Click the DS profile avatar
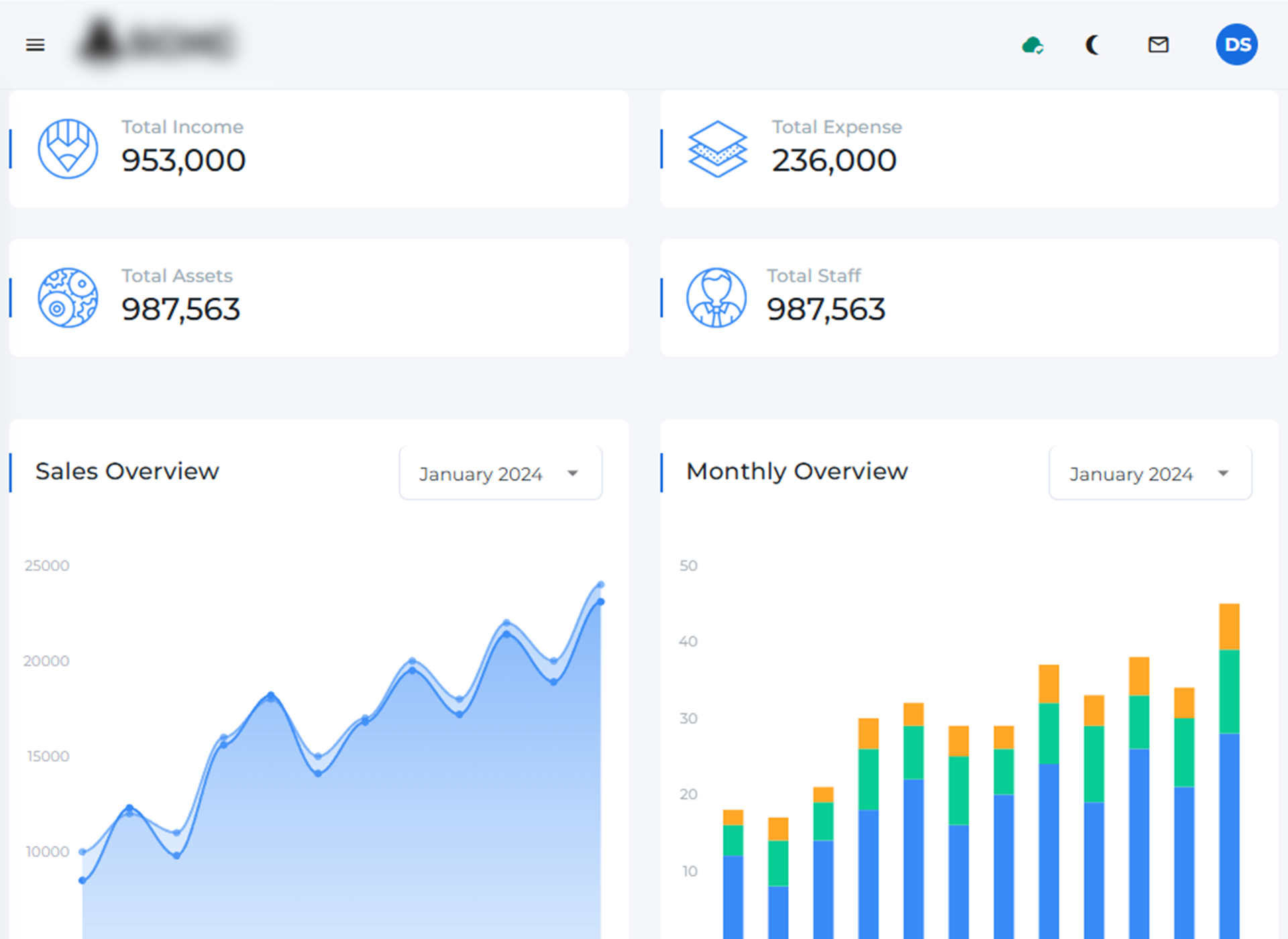Screen dimensions: 1288x939 pos(1236,44)
